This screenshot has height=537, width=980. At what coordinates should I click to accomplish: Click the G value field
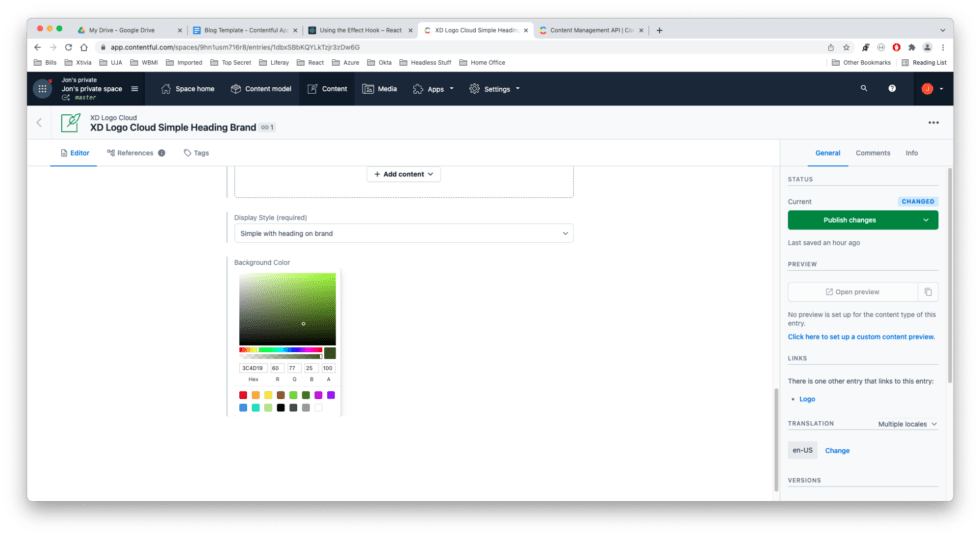pos(294,368)
